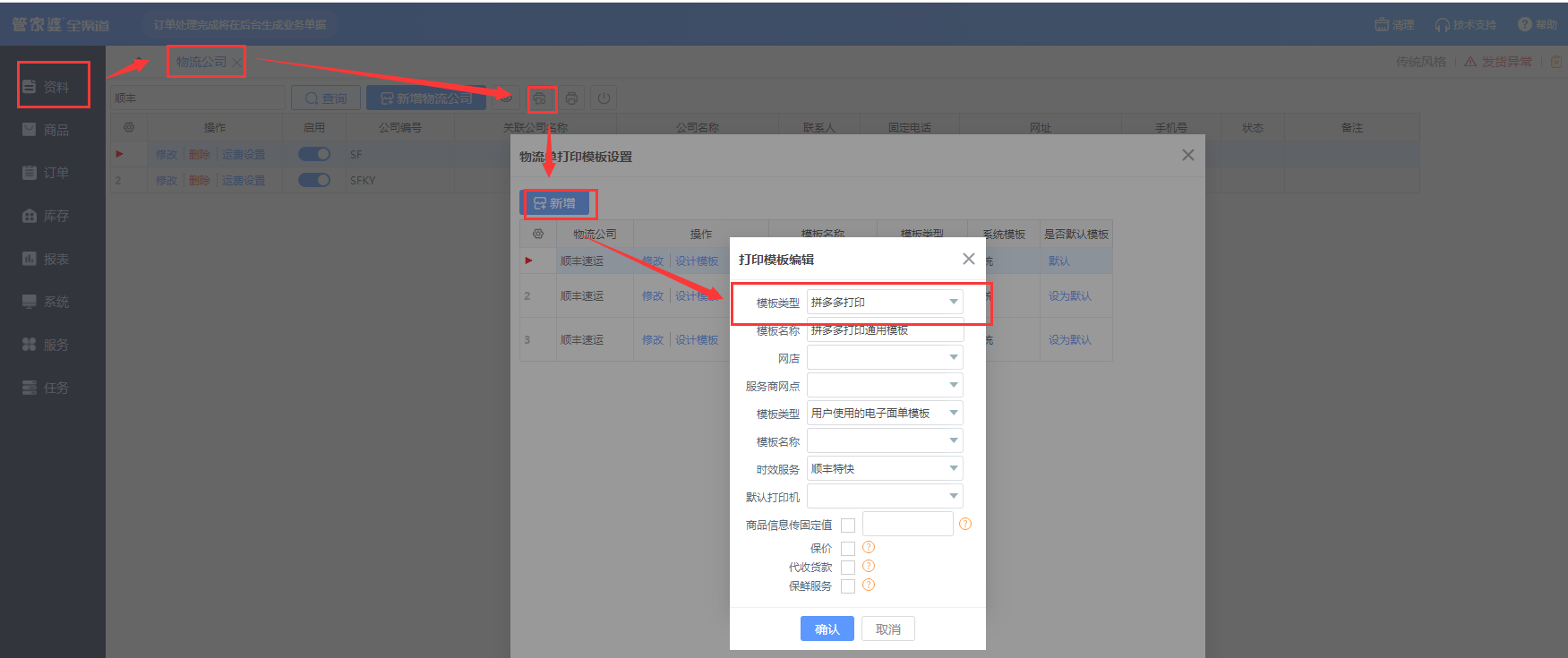Open the 系统 section in the sidebar
1568x658 pixels.
(x=47, y=302)
